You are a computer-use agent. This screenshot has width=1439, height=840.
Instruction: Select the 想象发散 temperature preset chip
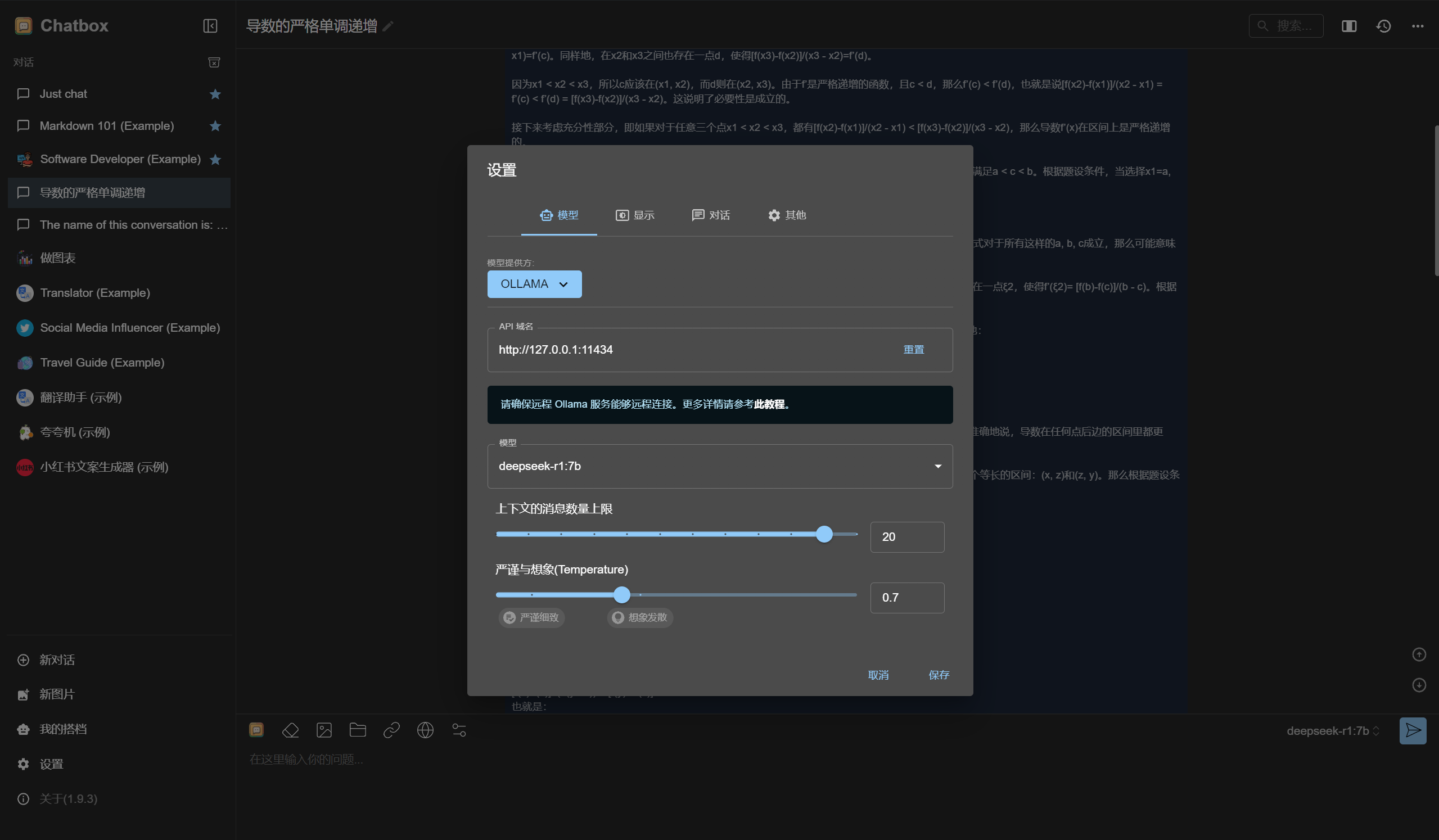[639, 618]
